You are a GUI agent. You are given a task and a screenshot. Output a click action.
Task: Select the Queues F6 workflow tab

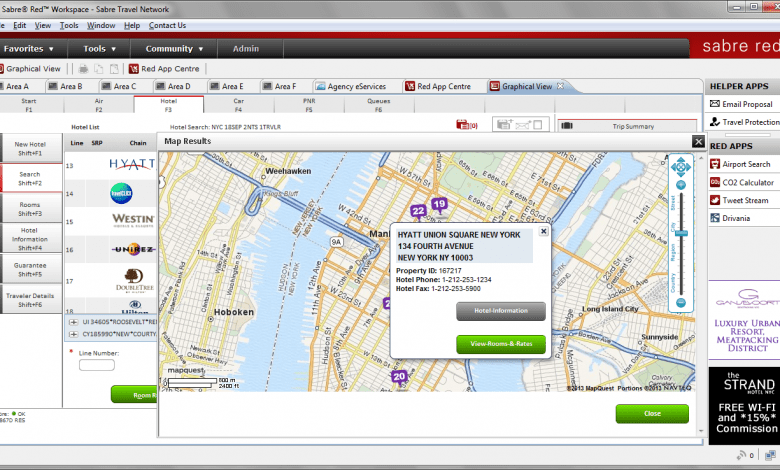click(379, 105)
